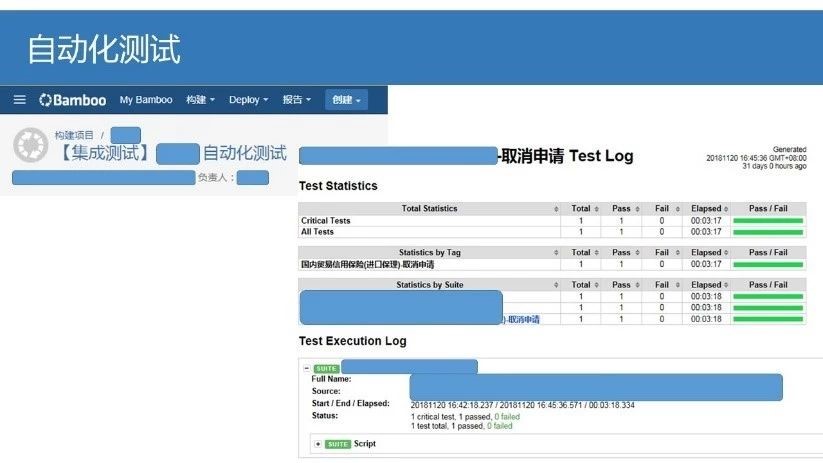The height and width of the screenshot is (463, 823).
Task: Open the hamburger sidebar menu icon
Action: (19, 100)
